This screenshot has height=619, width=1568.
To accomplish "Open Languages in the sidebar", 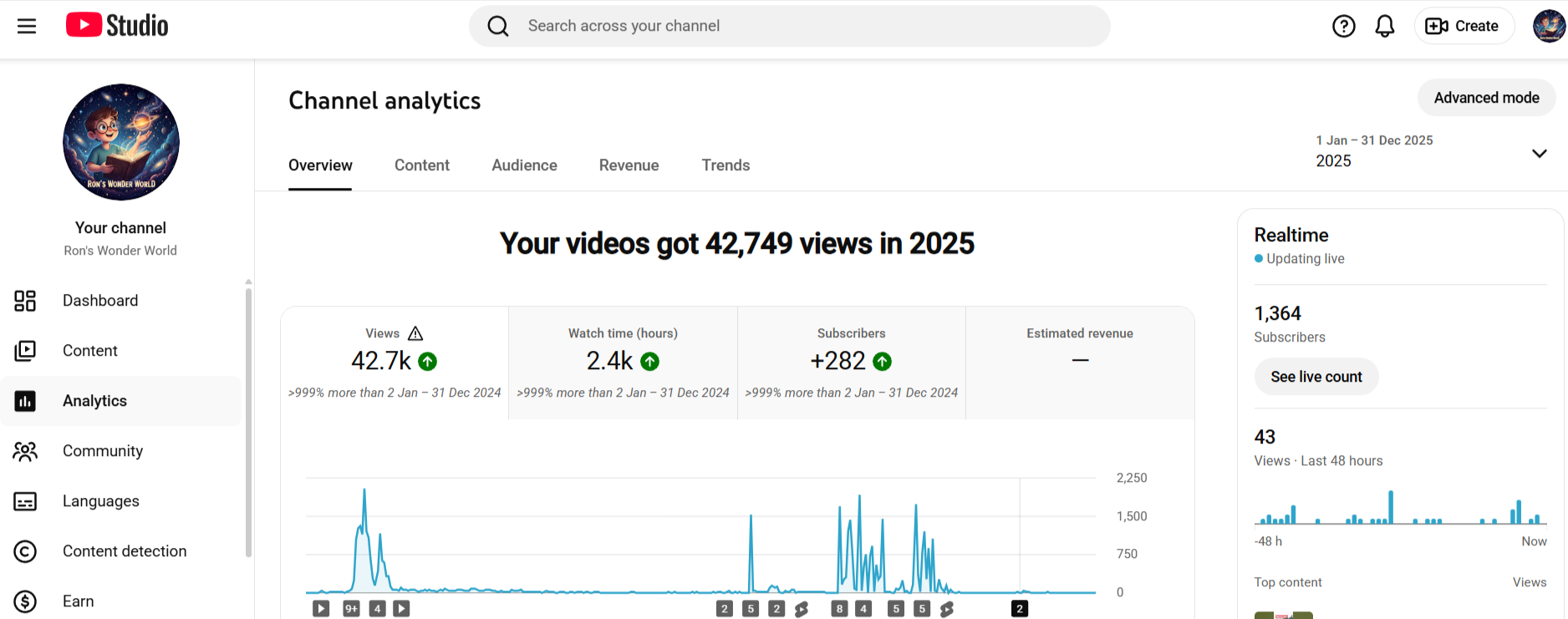I will click(121, 501).
